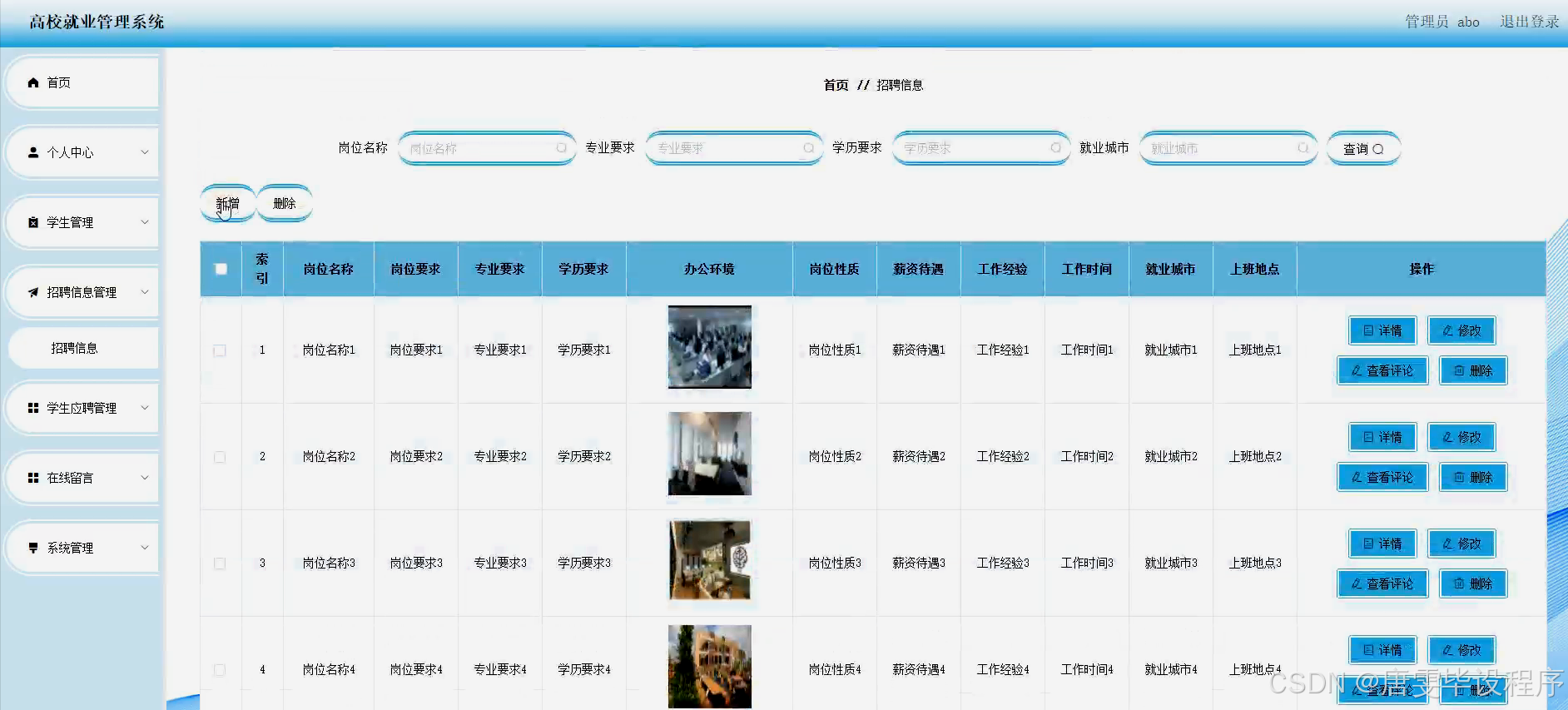The width and height of the screenshot is (1568, 710).
Task: Click the person icon of 个人中心
Action: 33,152
